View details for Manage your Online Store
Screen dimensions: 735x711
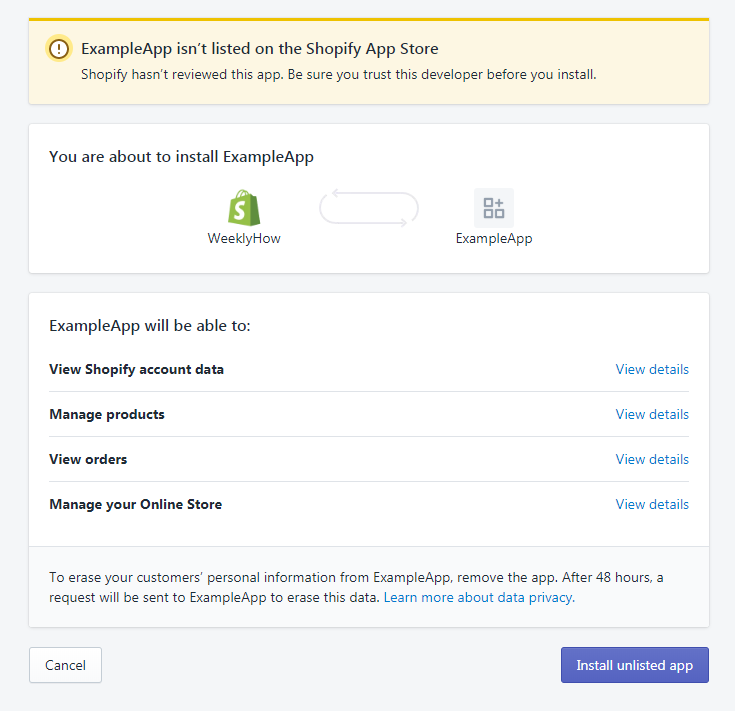[652, 504]
